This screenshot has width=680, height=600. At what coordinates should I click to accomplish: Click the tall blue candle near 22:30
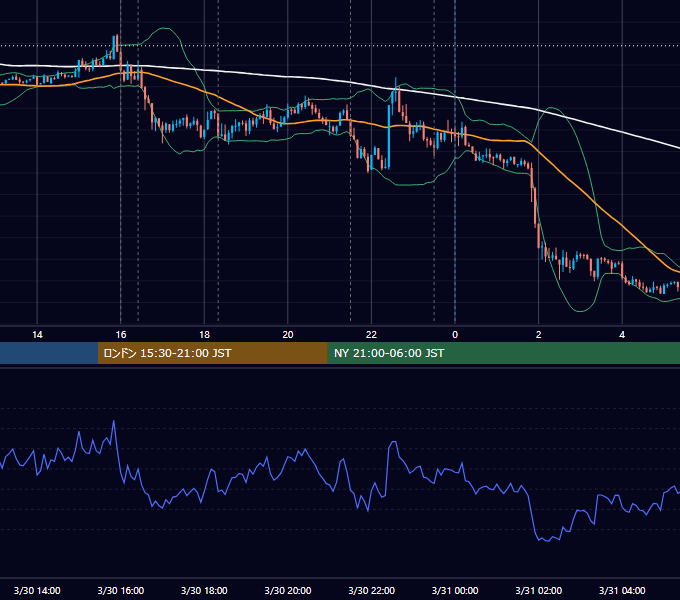(389, 137)
